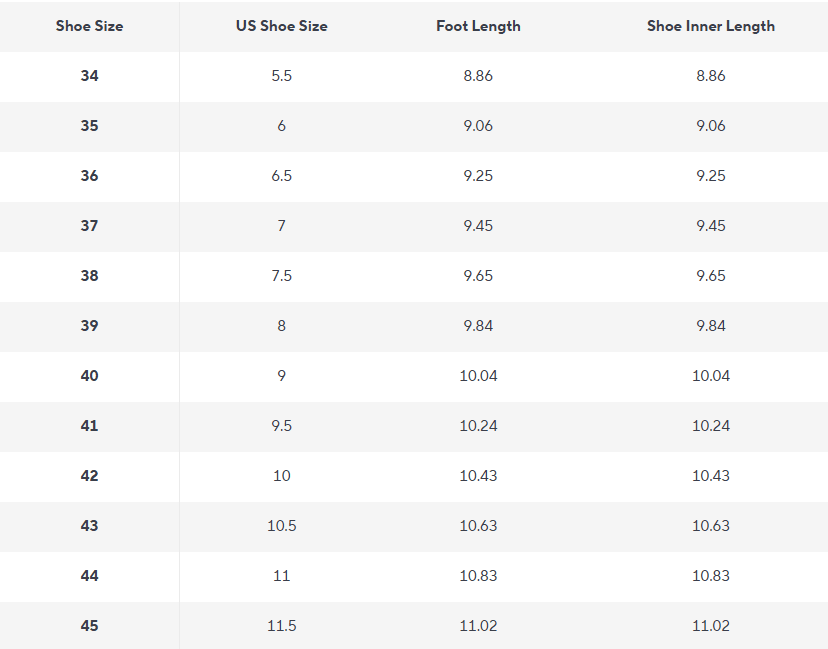This screenshot has width=828, height=649.
Task: Click the US Shoe Size column header
Action: pyautogui.click(x=281, y=26)
